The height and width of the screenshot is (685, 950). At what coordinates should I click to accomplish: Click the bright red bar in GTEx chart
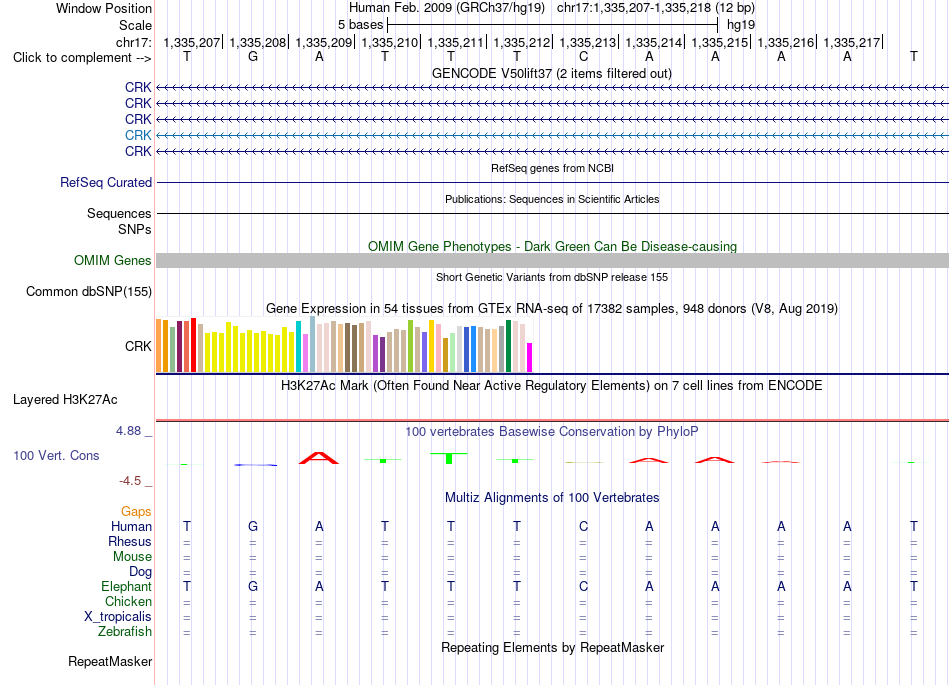pyautogui.click(x=193, y=345)
